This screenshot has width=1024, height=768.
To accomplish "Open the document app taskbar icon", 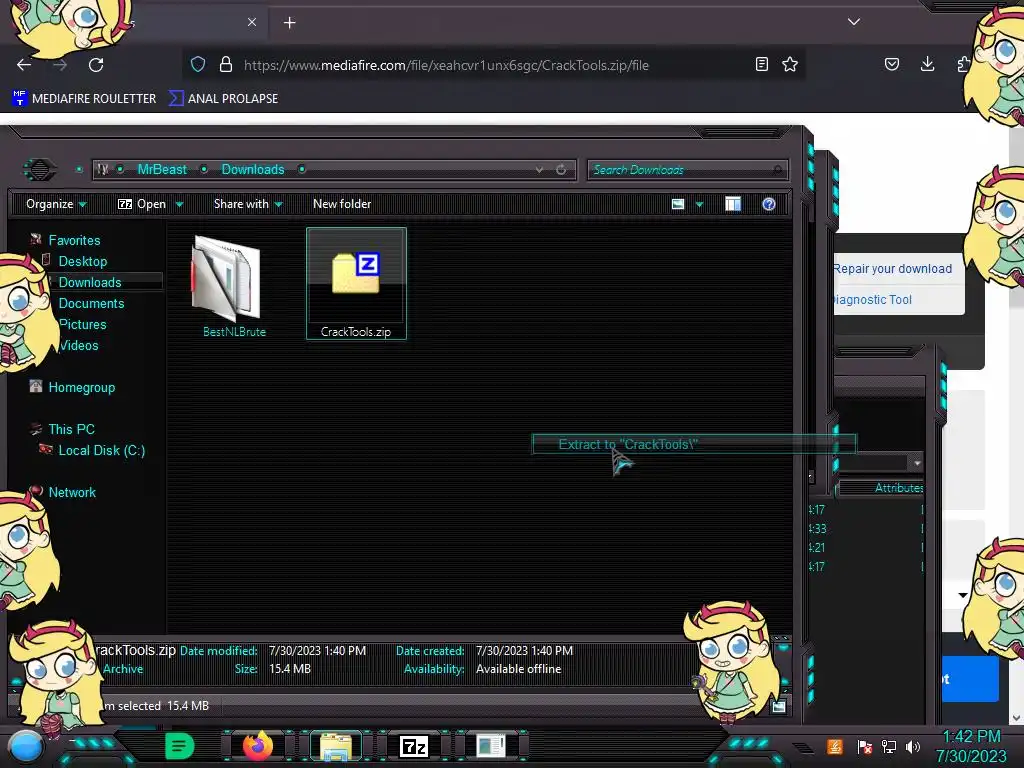I will pyautogui.click(x=491, y=746).
